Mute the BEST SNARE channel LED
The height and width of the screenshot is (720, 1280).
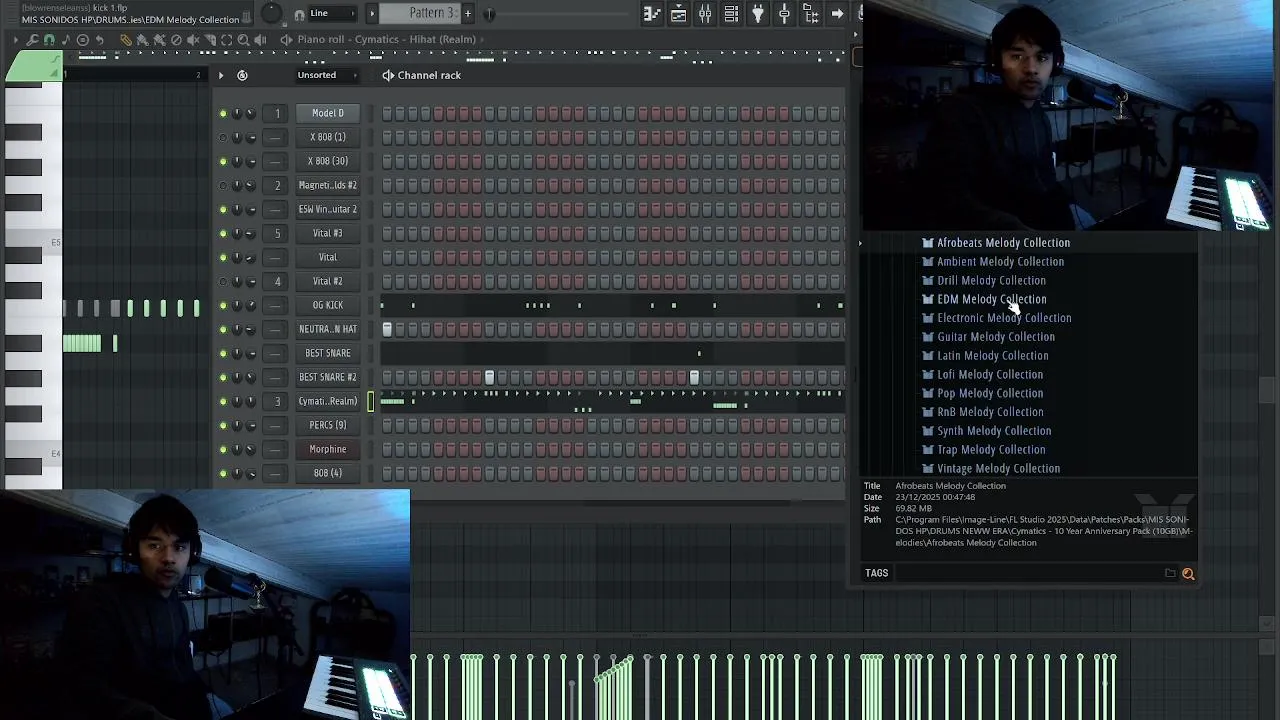(223, 353)
